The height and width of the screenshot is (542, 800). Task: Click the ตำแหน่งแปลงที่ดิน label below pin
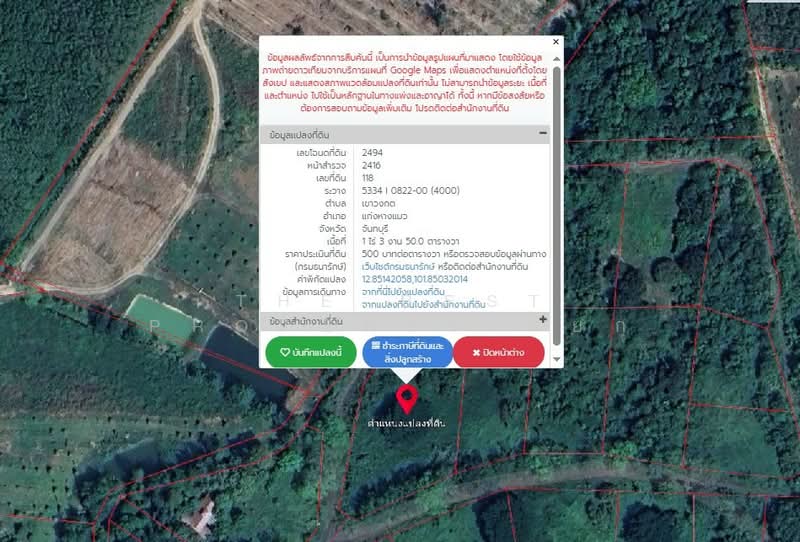[406, 424]
